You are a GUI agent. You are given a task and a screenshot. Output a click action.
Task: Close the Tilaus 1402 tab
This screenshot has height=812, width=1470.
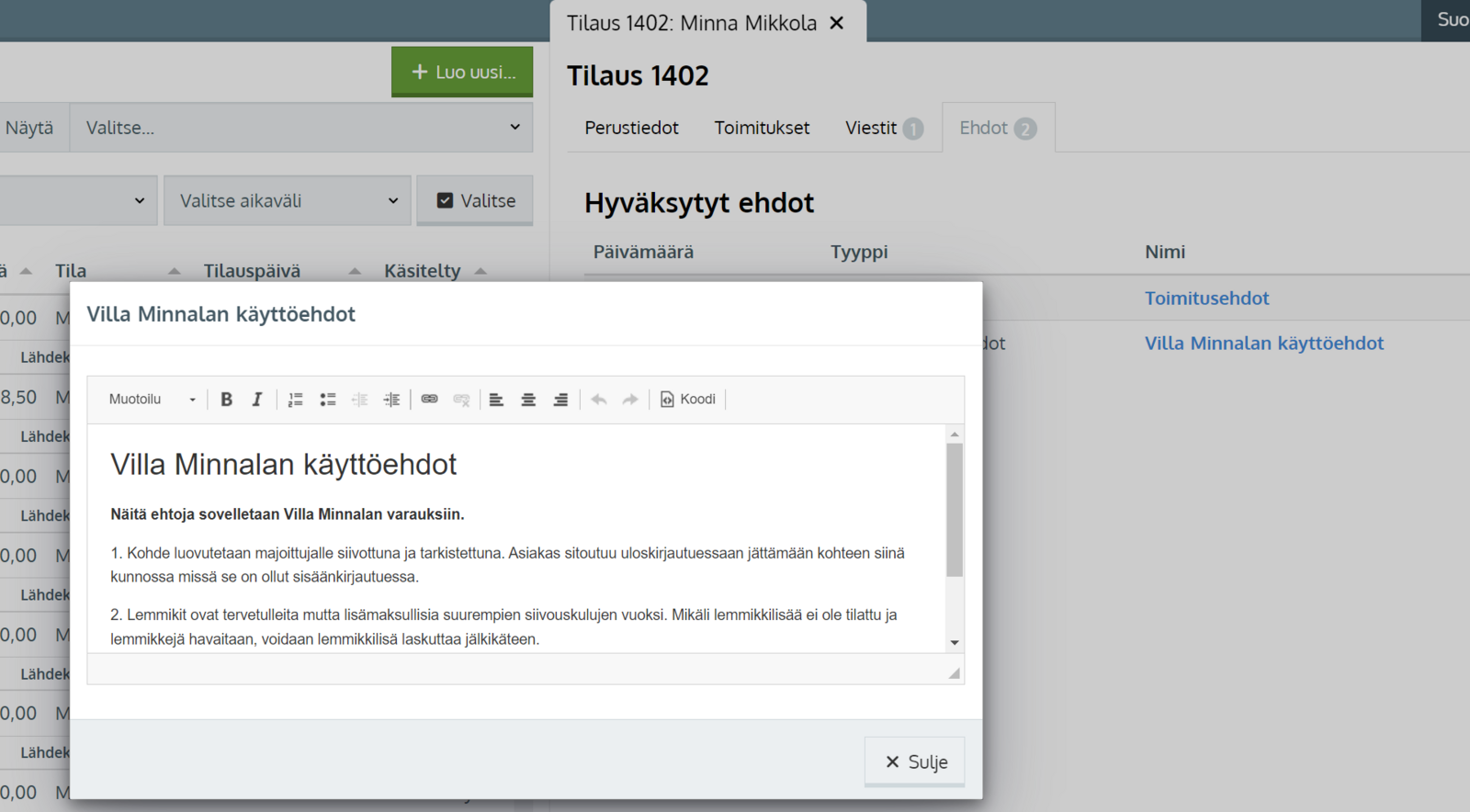(x=837, y=23)
